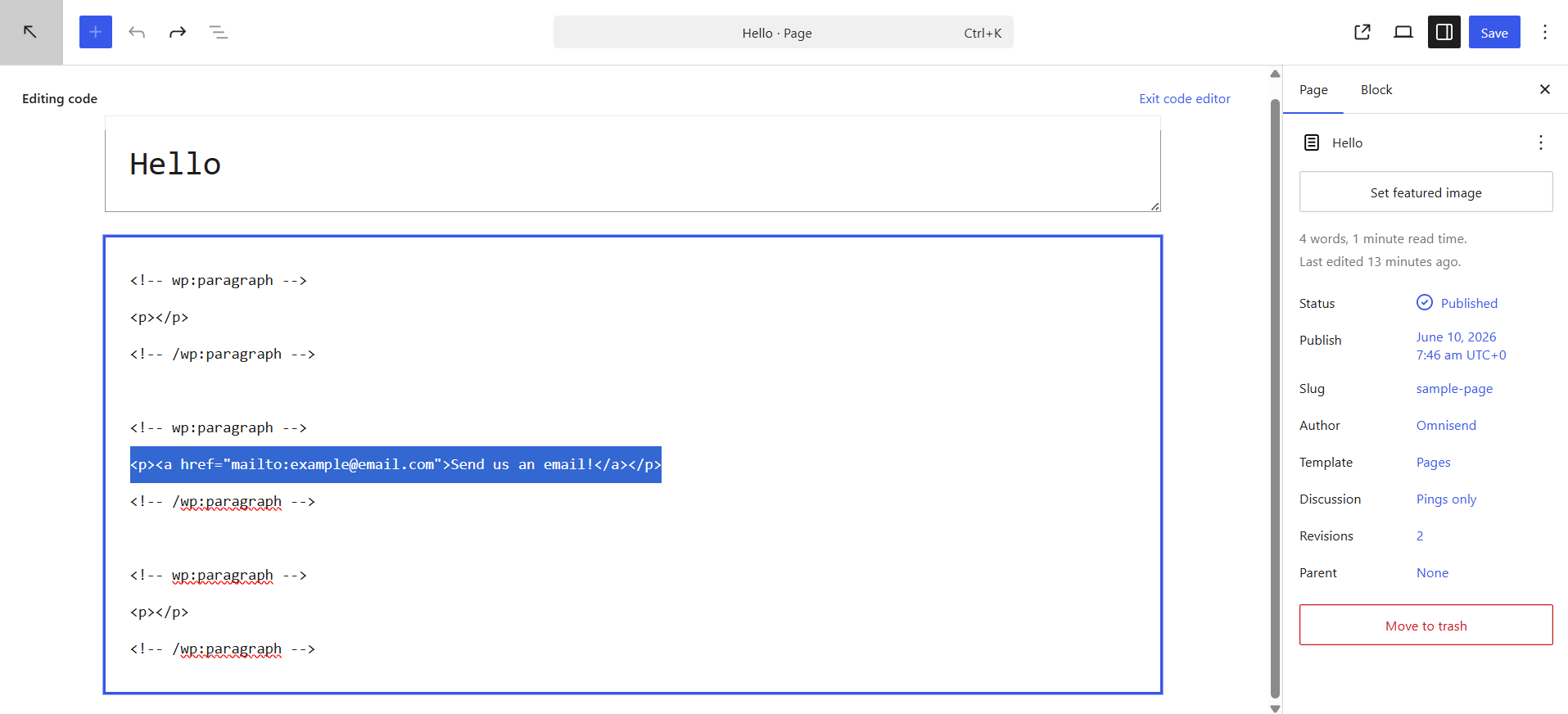Set featured image

tap(1426, 192)
